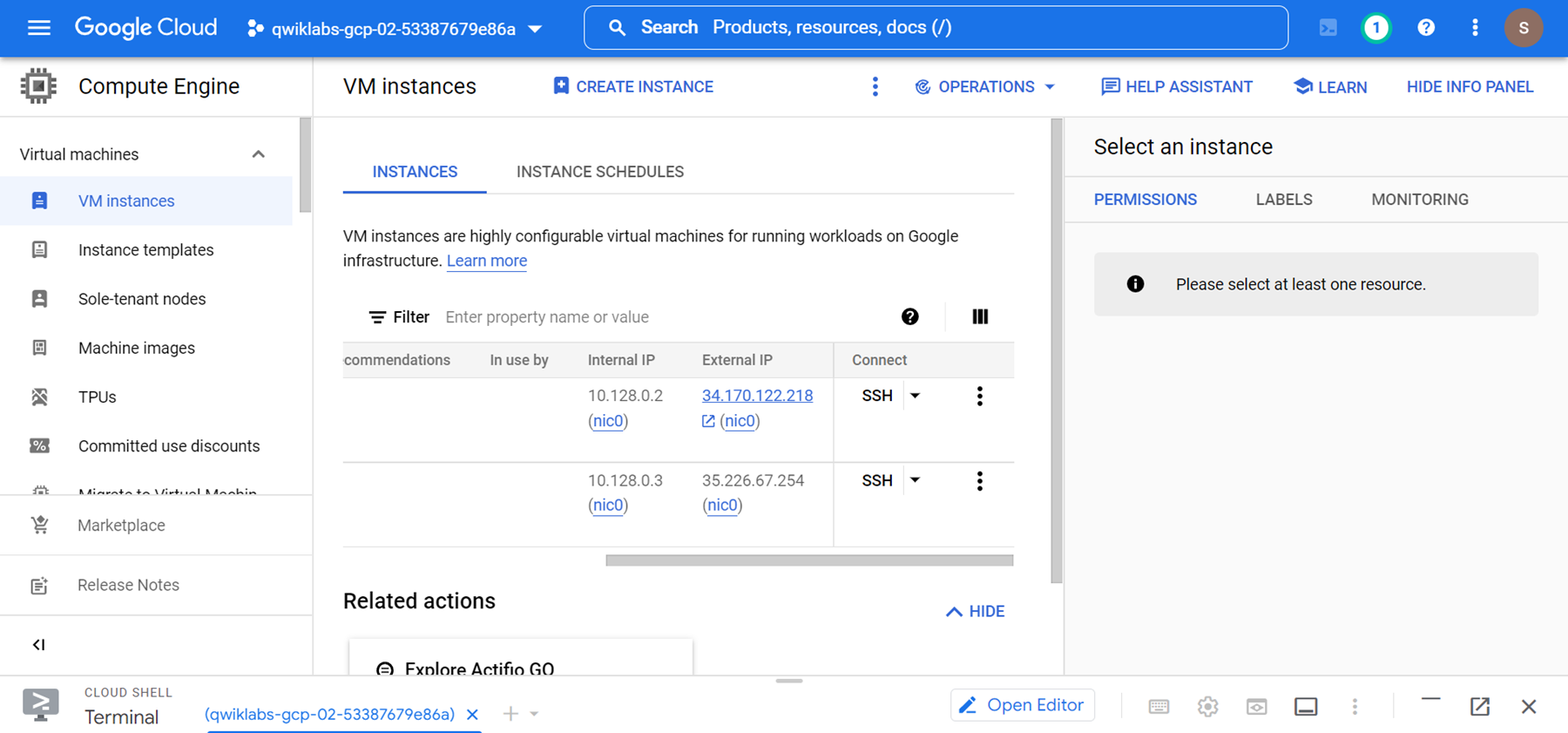Select the Permissions tab
Screen dimensions: 1568x733
[x=1146, y=200]
